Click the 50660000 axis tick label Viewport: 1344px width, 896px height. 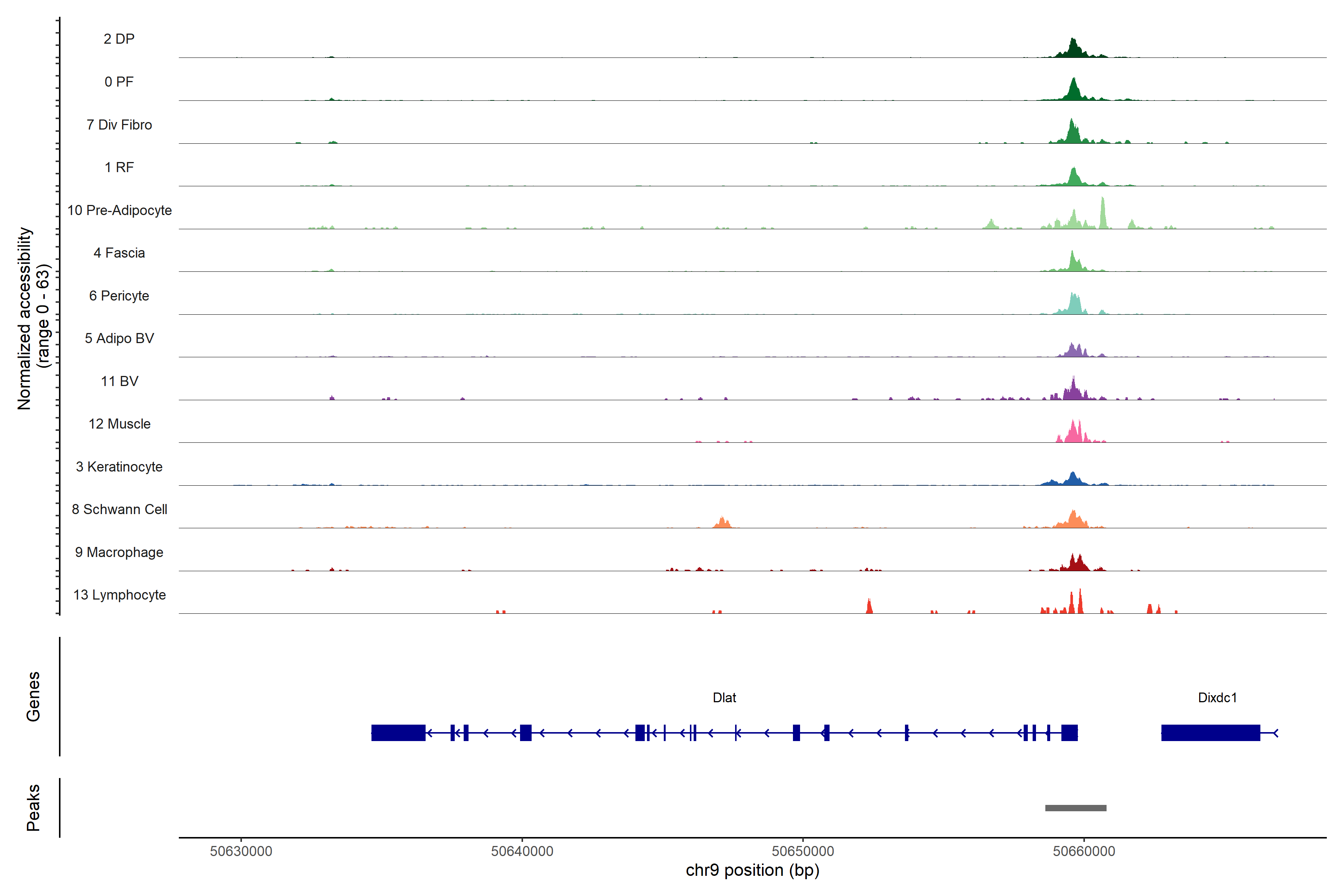[x=1083, y=852]
